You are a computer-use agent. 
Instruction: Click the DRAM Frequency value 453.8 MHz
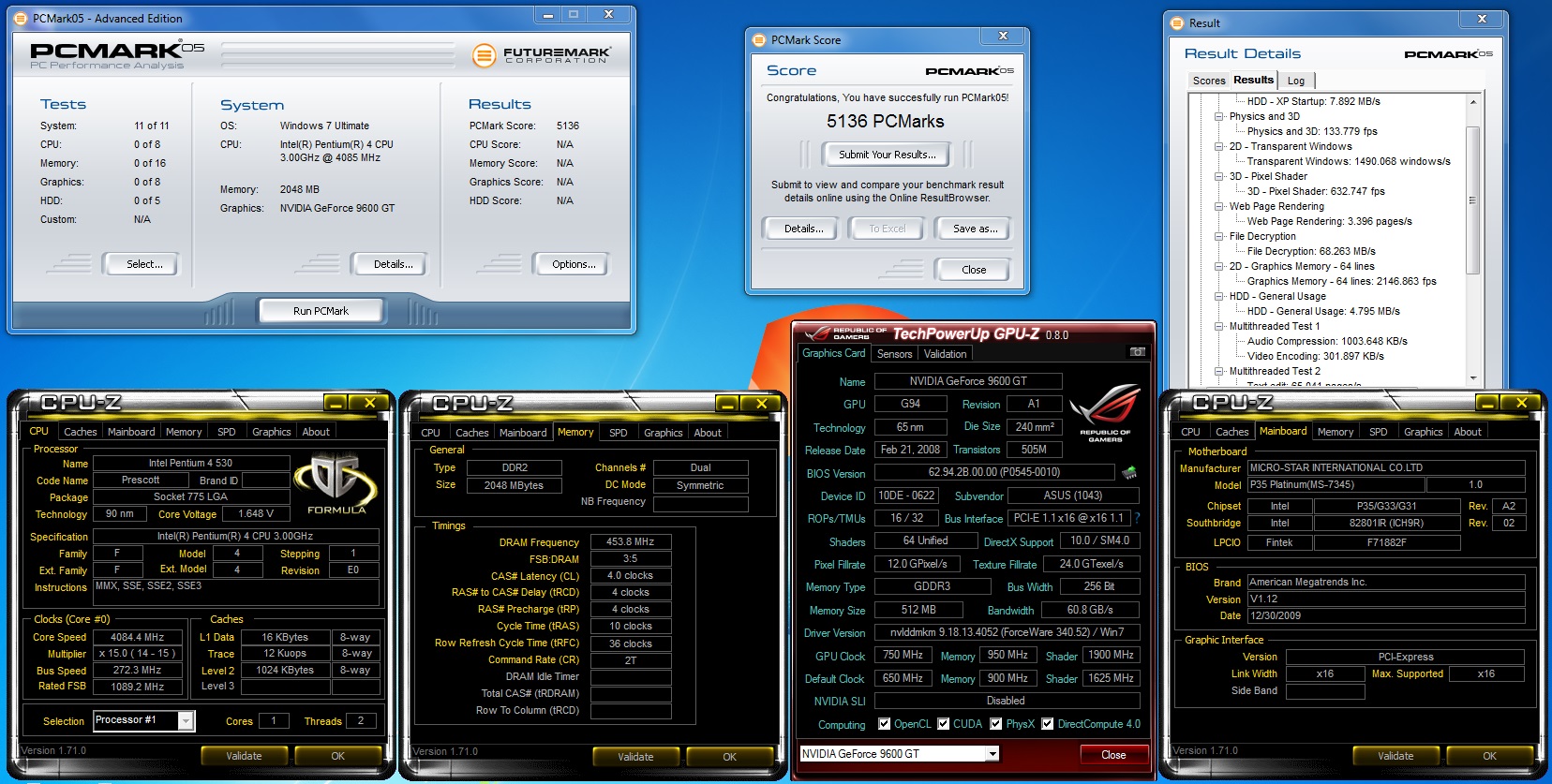(630, 541)
